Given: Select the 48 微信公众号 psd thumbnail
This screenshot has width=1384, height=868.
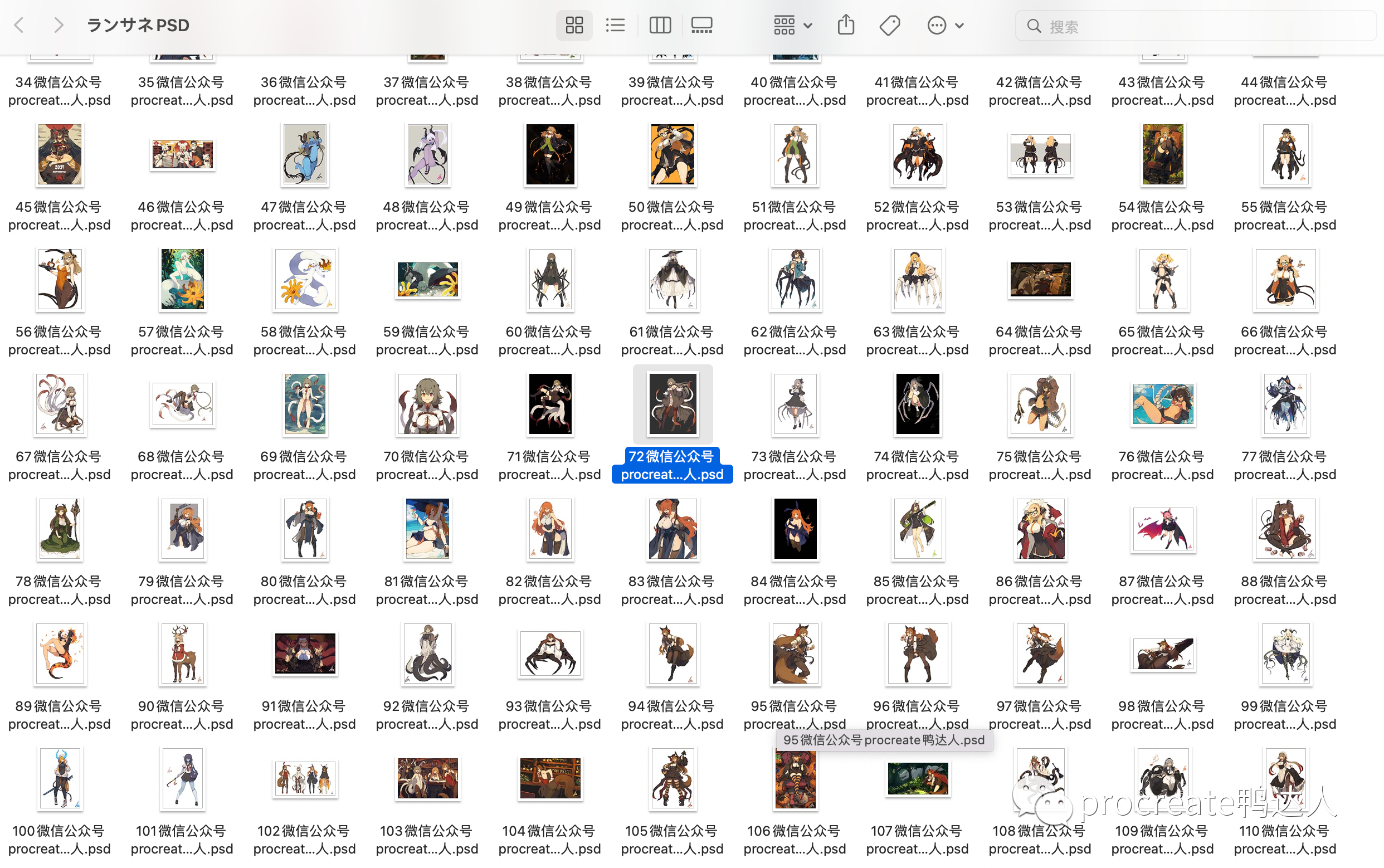Looking at the screenshot, I should [x=428, y=154].
